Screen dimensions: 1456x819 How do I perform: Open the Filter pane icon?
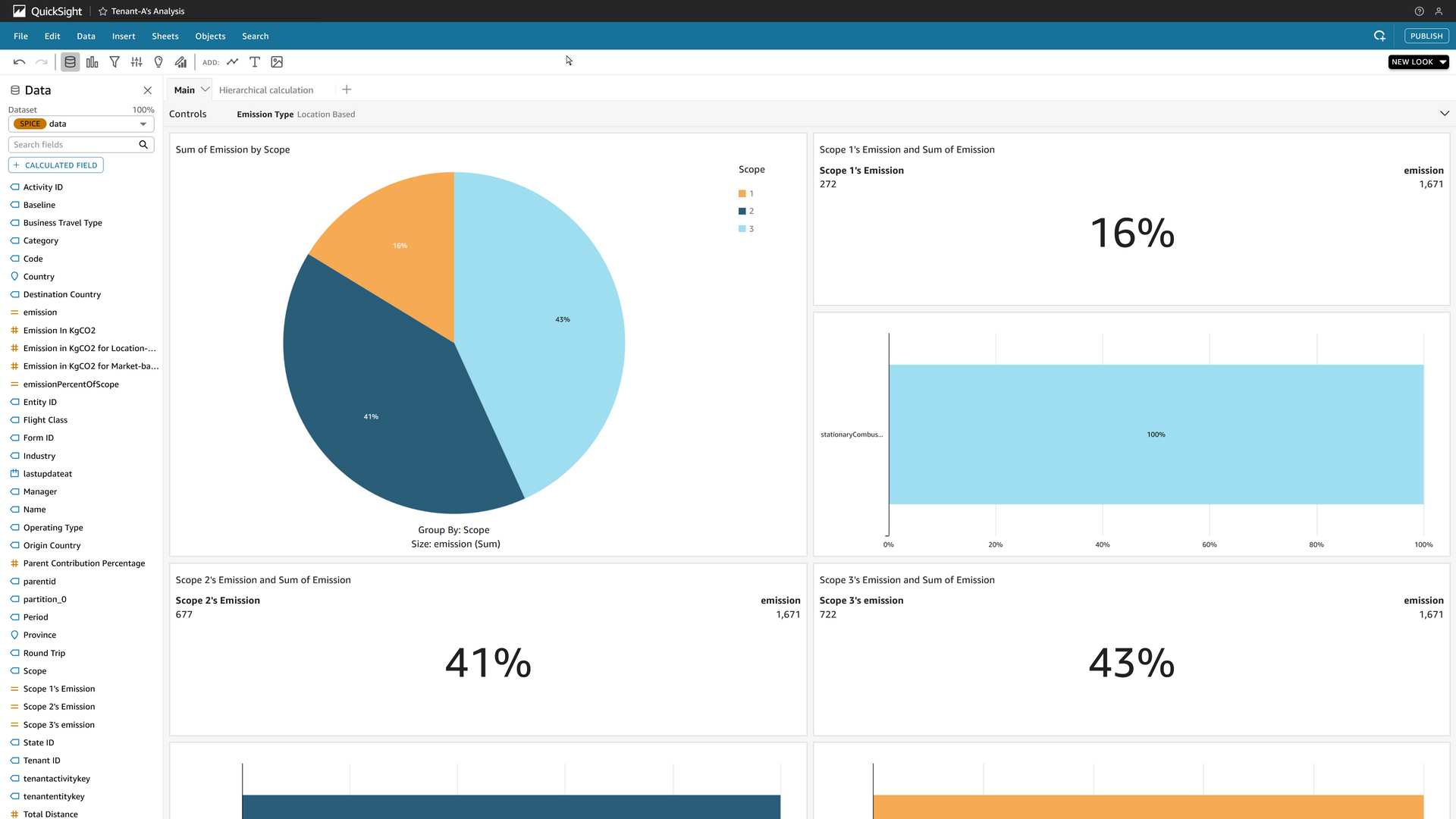tap(115, 62)
